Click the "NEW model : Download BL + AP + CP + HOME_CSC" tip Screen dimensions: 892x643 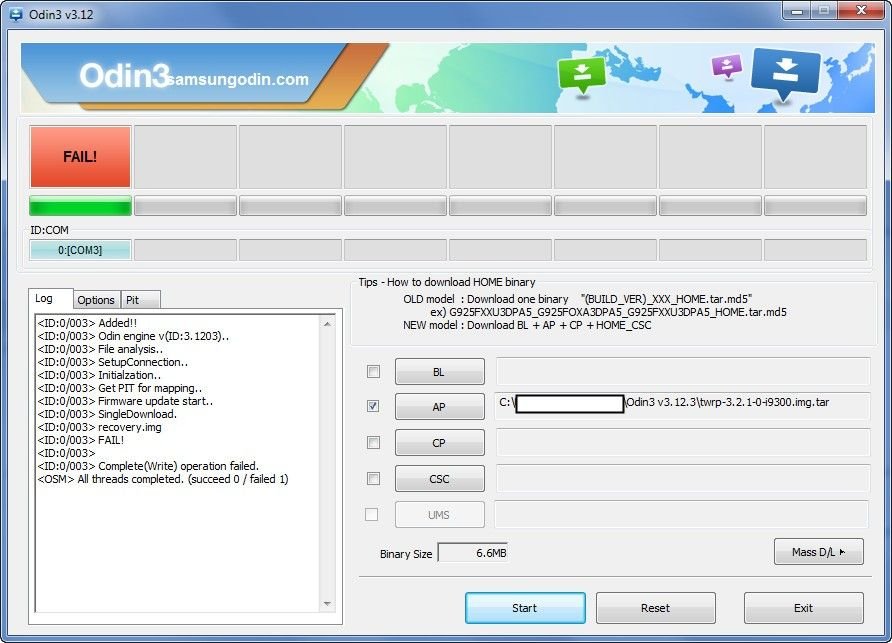[527, 325]
